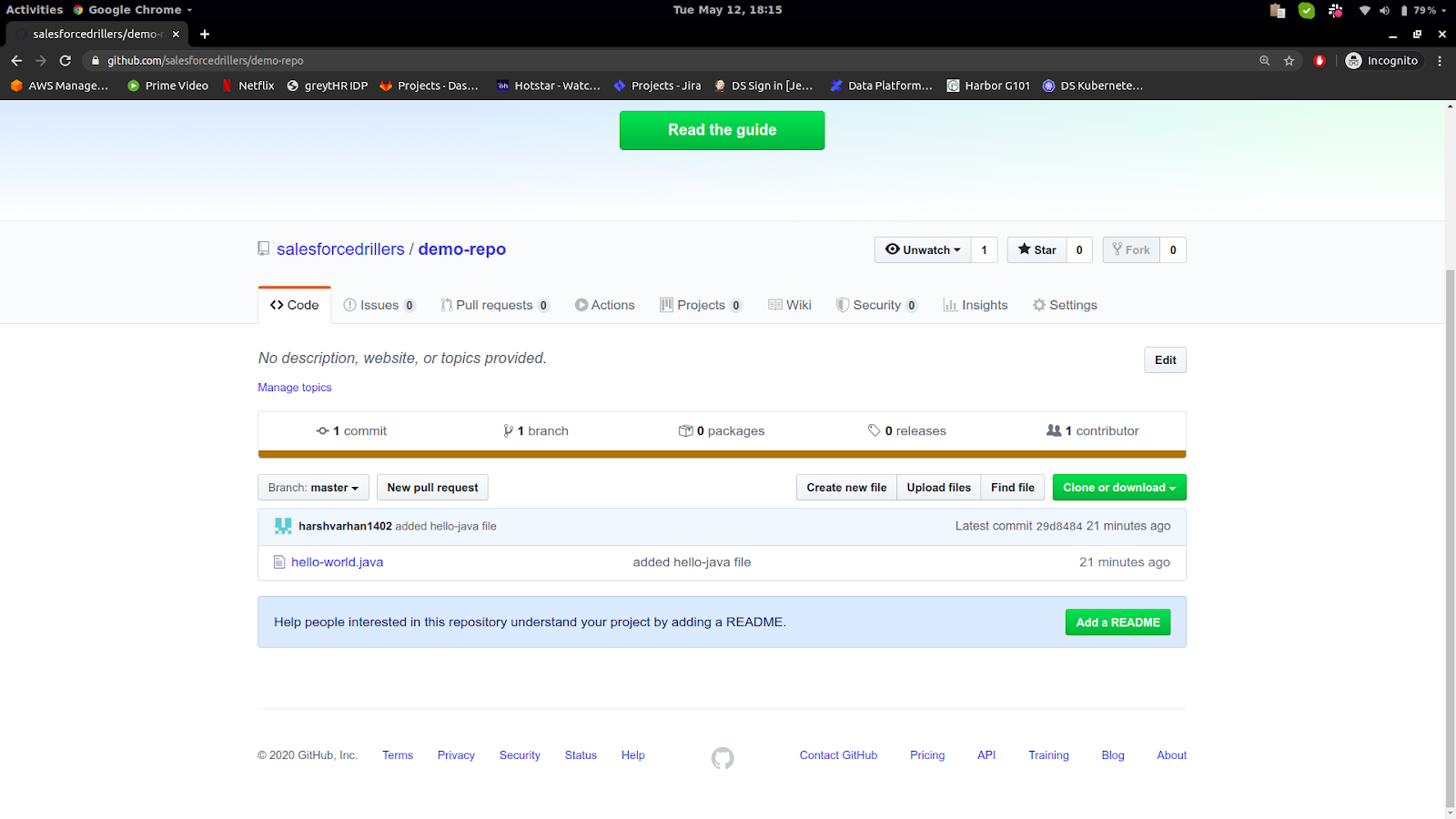This screenshot has height=819, width=1456.
Task: Open the Unwatch dropdown
Action: click(x=923, y=249)
